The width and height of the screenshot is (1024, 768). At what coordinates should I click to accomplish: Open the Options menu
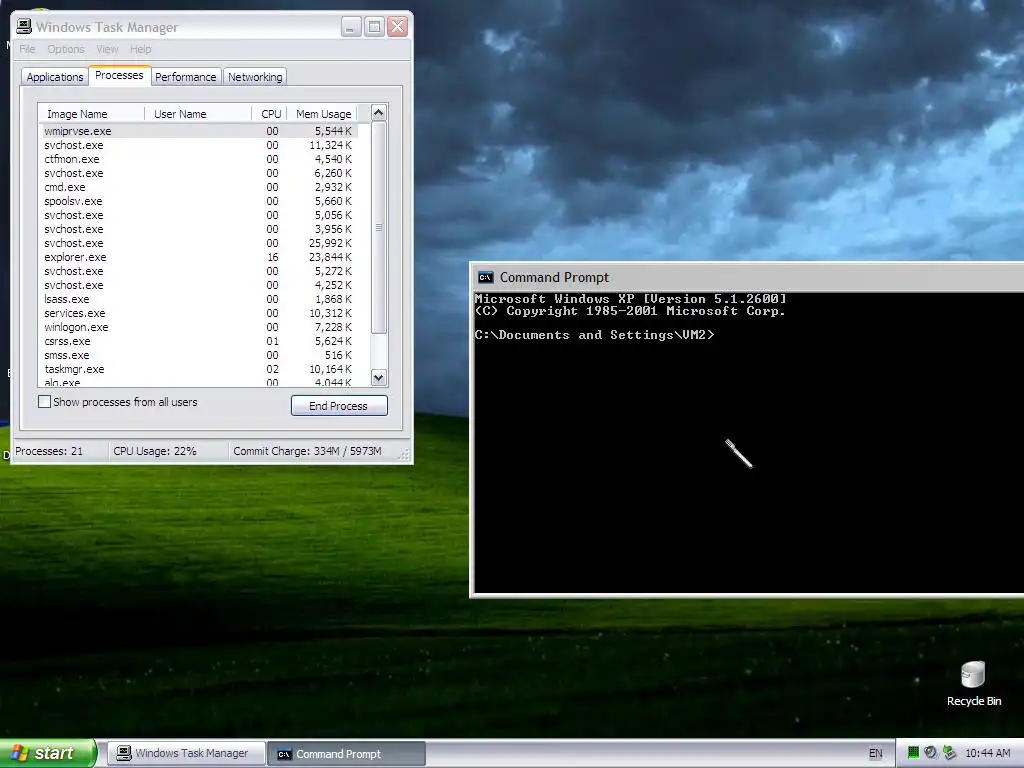tap(66, 49)
